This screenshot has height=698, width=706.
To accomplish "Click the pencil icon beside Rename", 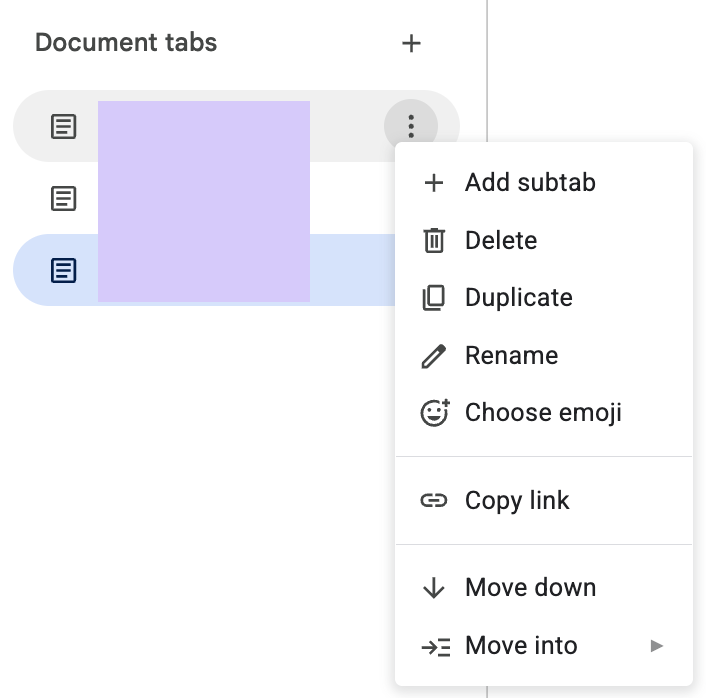I will pyautogui.click(x=434, y=356).
